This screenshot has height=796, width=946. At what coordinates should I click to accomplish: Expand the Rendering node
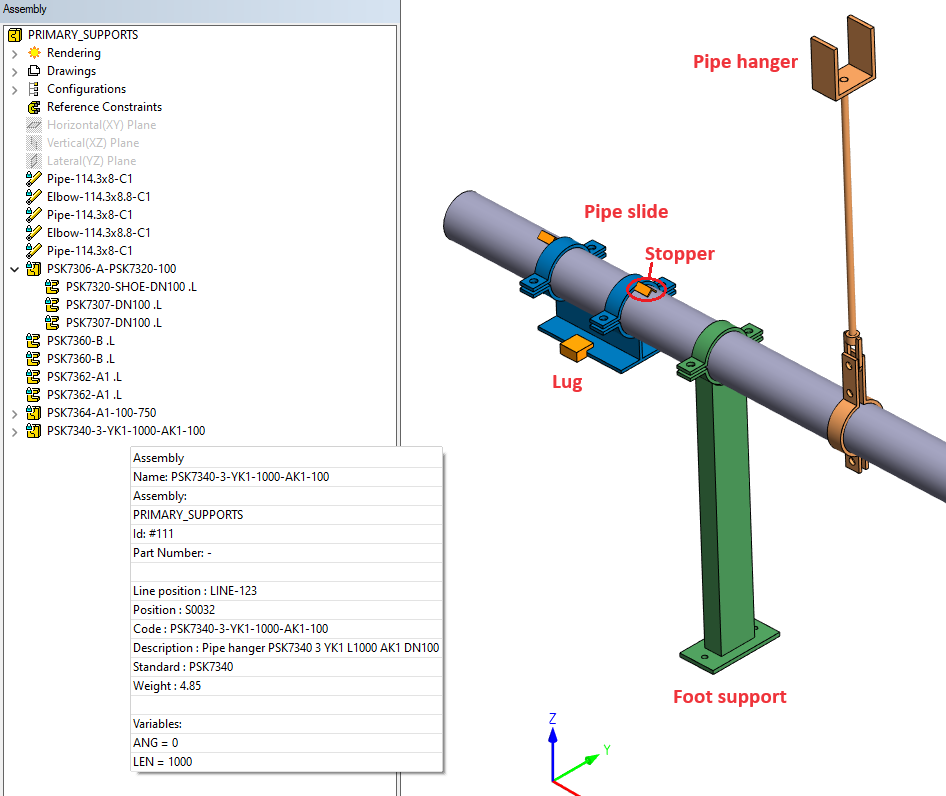pos(14,53)
